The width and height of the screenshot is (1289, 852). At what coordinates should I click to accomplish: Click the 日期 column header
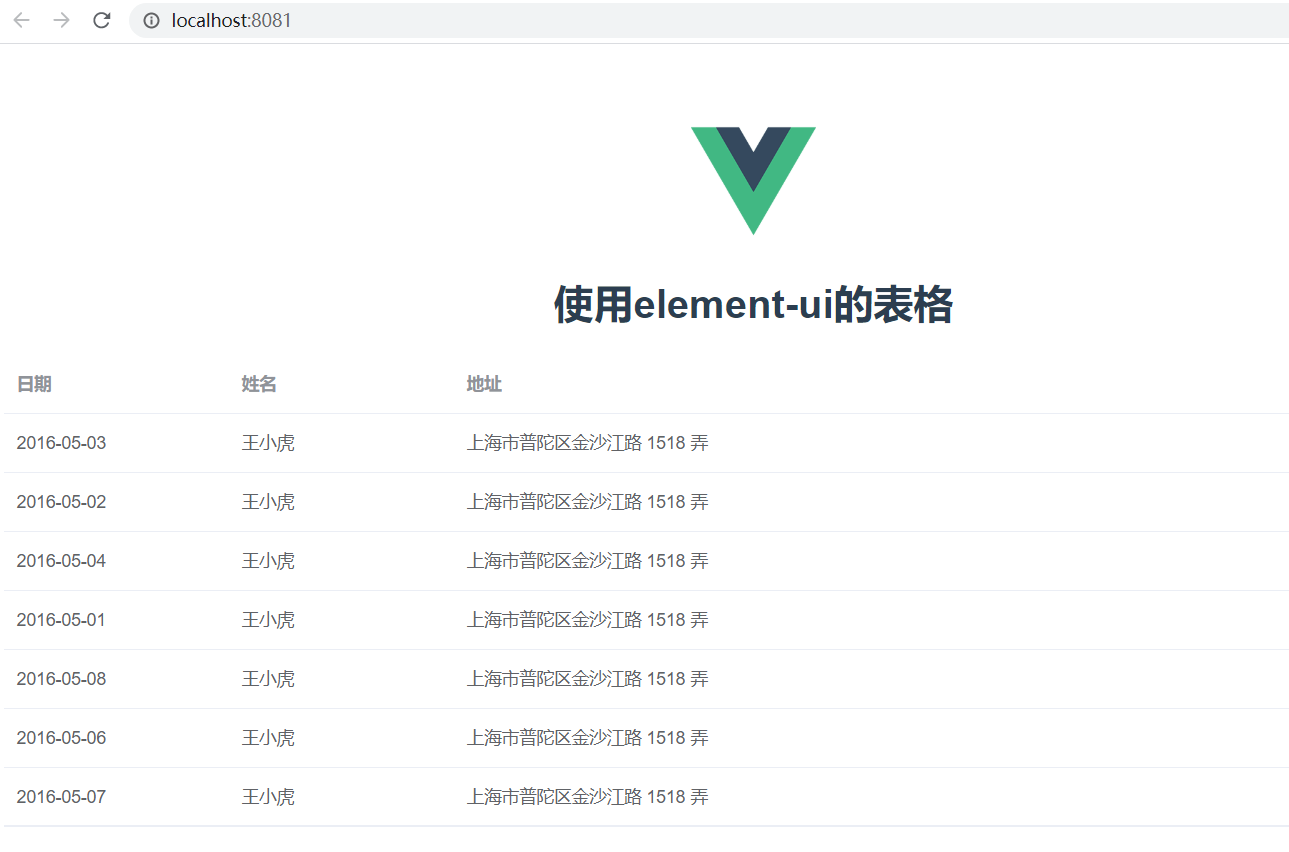34,384
